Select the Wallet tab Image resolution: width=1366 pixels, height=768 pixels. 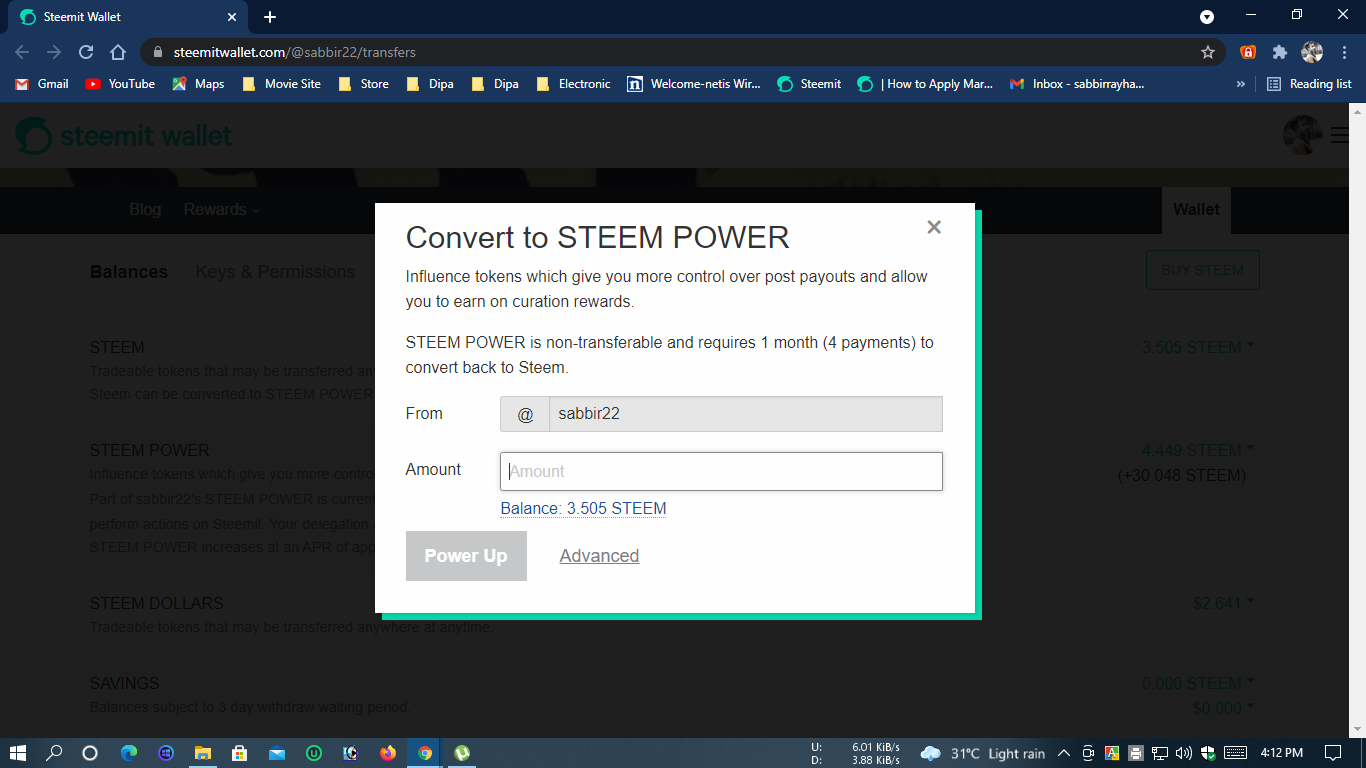click(1196, 209)
